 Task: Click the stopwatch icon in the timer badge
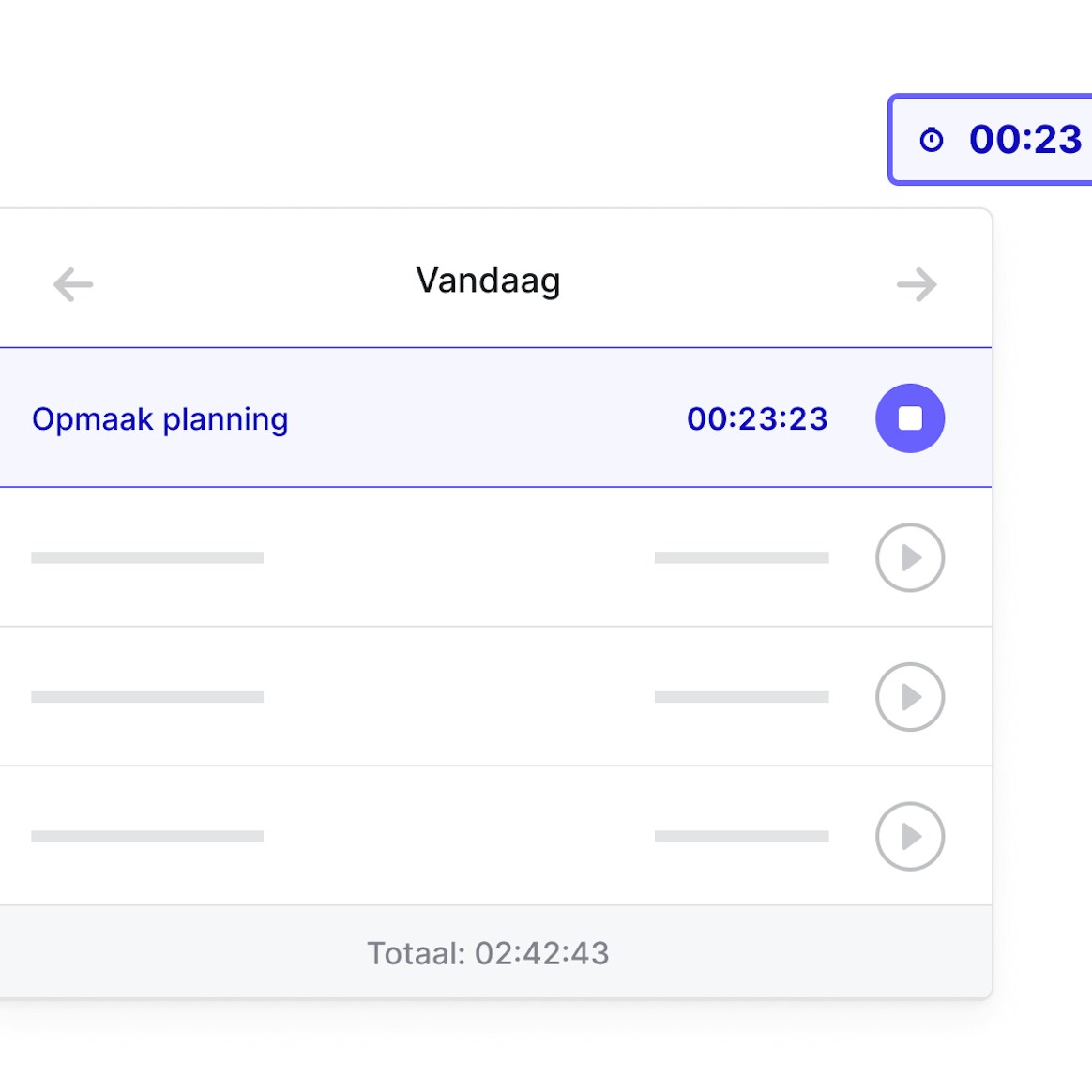pyautogui.click(x=931, y=140)
